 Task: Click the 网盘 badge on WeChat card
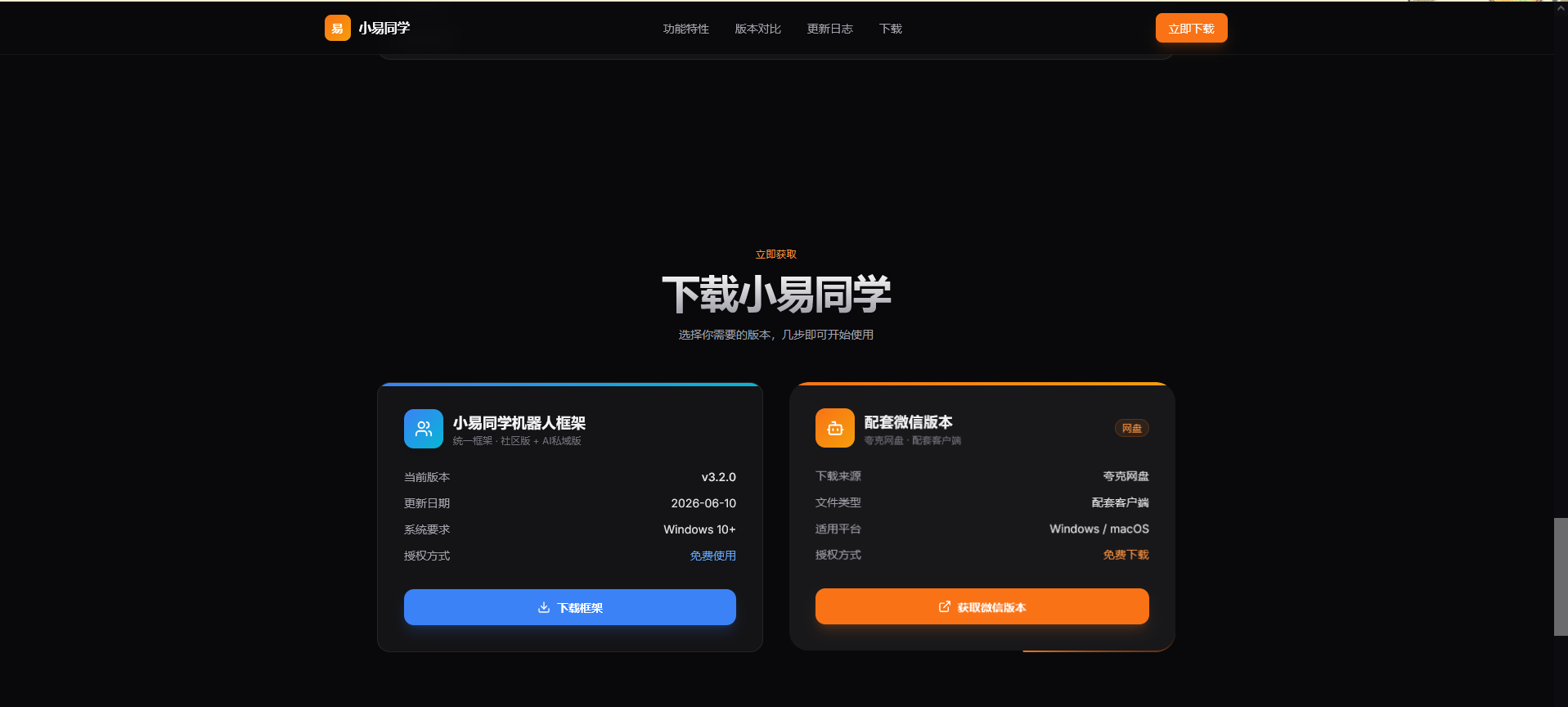point(1131,428)
